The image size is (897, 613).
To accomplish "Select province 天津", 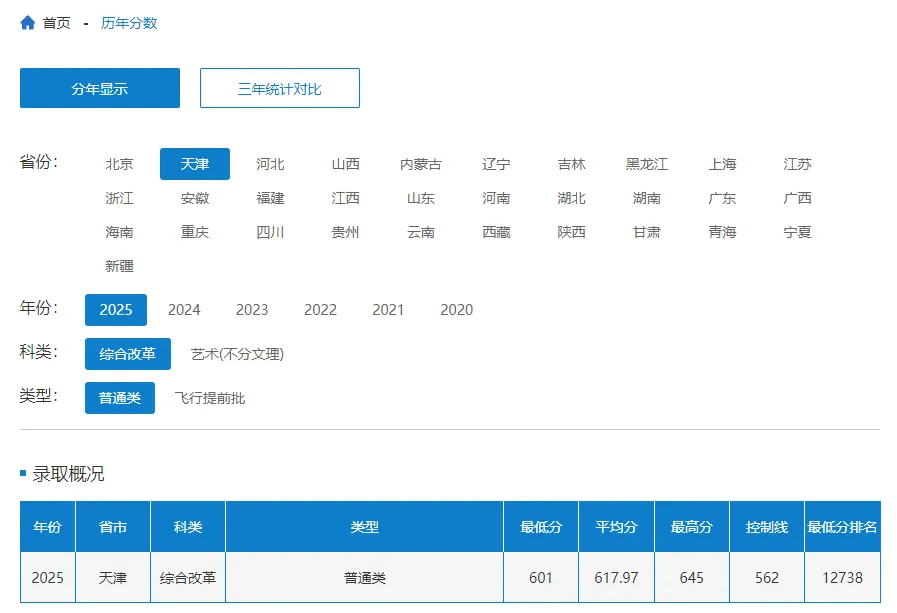I will point(195,164).
